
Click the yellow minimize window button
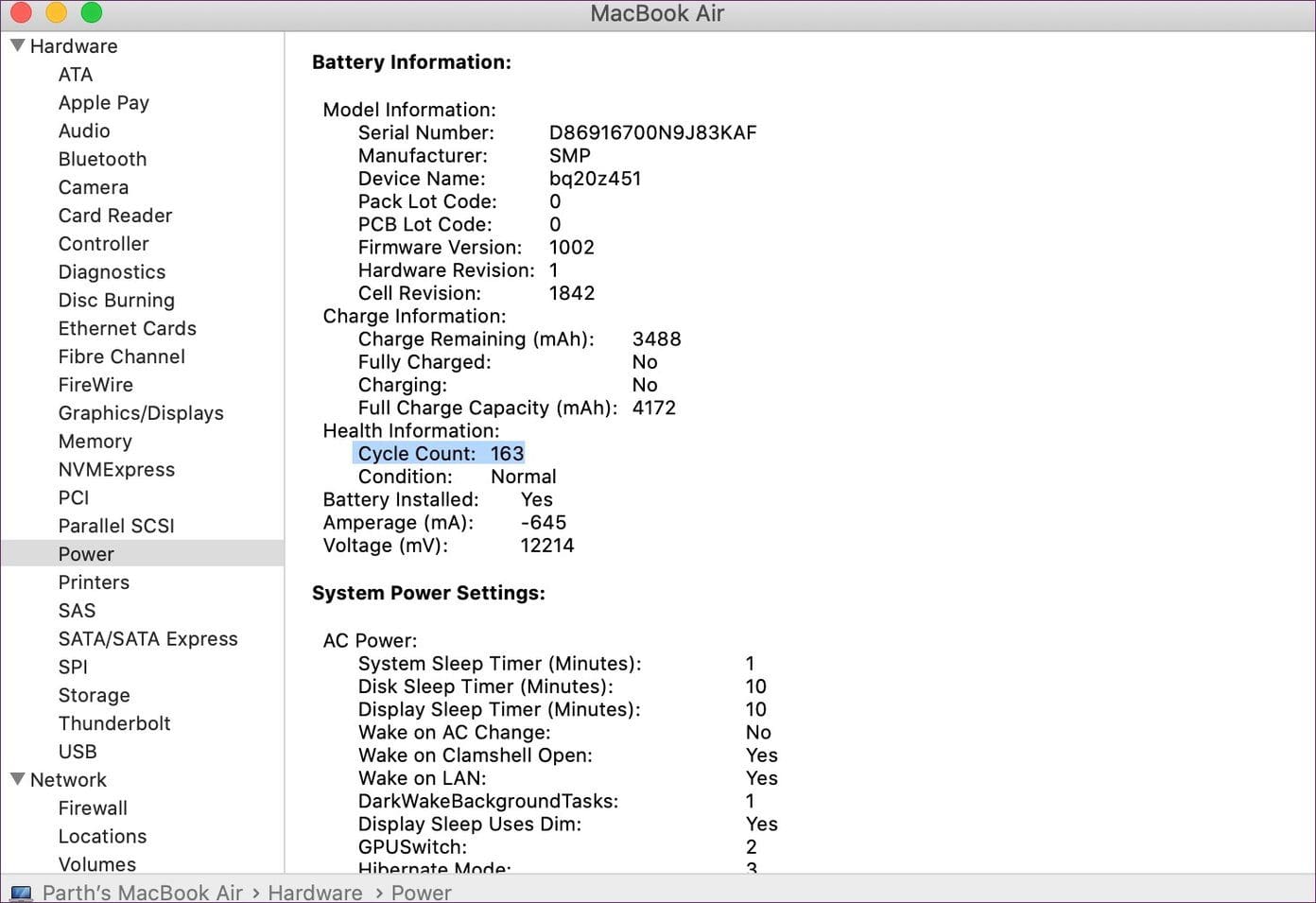57,12
